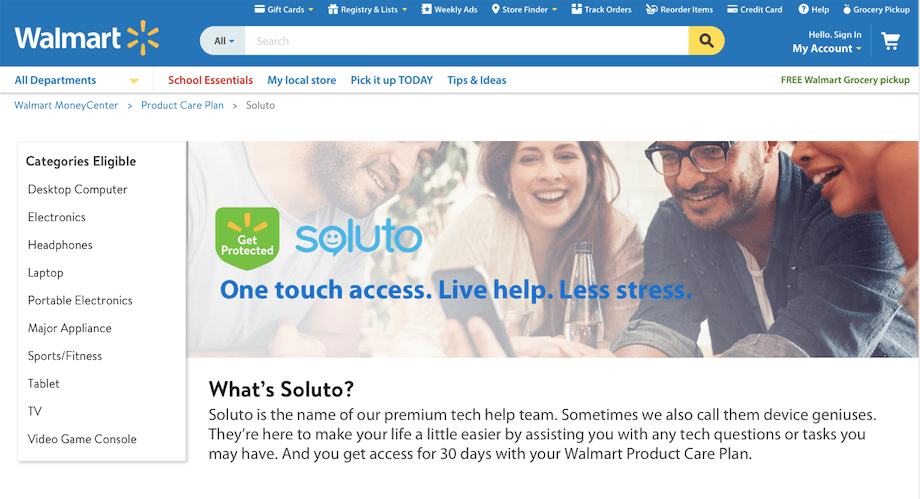Expand the Registry & Lists menu

point(367,9)
